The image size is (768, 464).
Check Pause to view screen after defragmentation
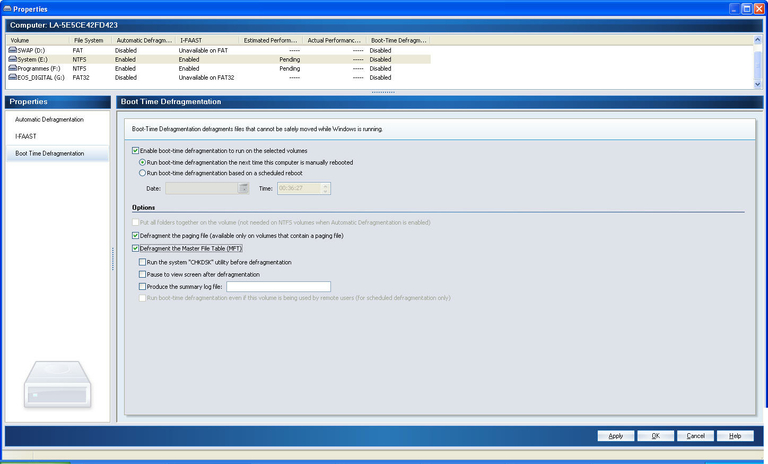tap(143, 274)
